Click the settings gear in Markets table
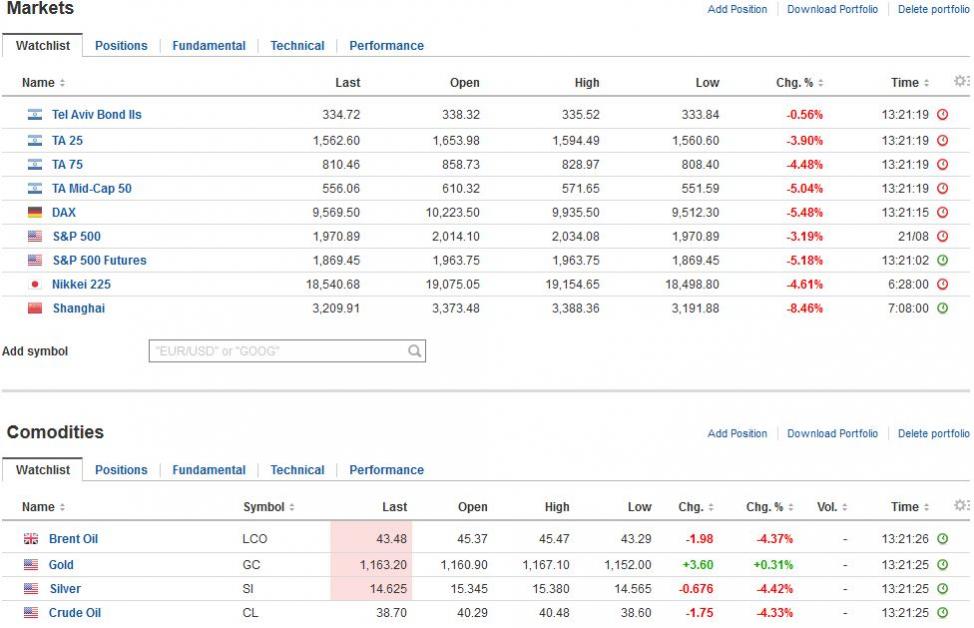The height and width of the screenshot is (628, 974). coord(960,82)
